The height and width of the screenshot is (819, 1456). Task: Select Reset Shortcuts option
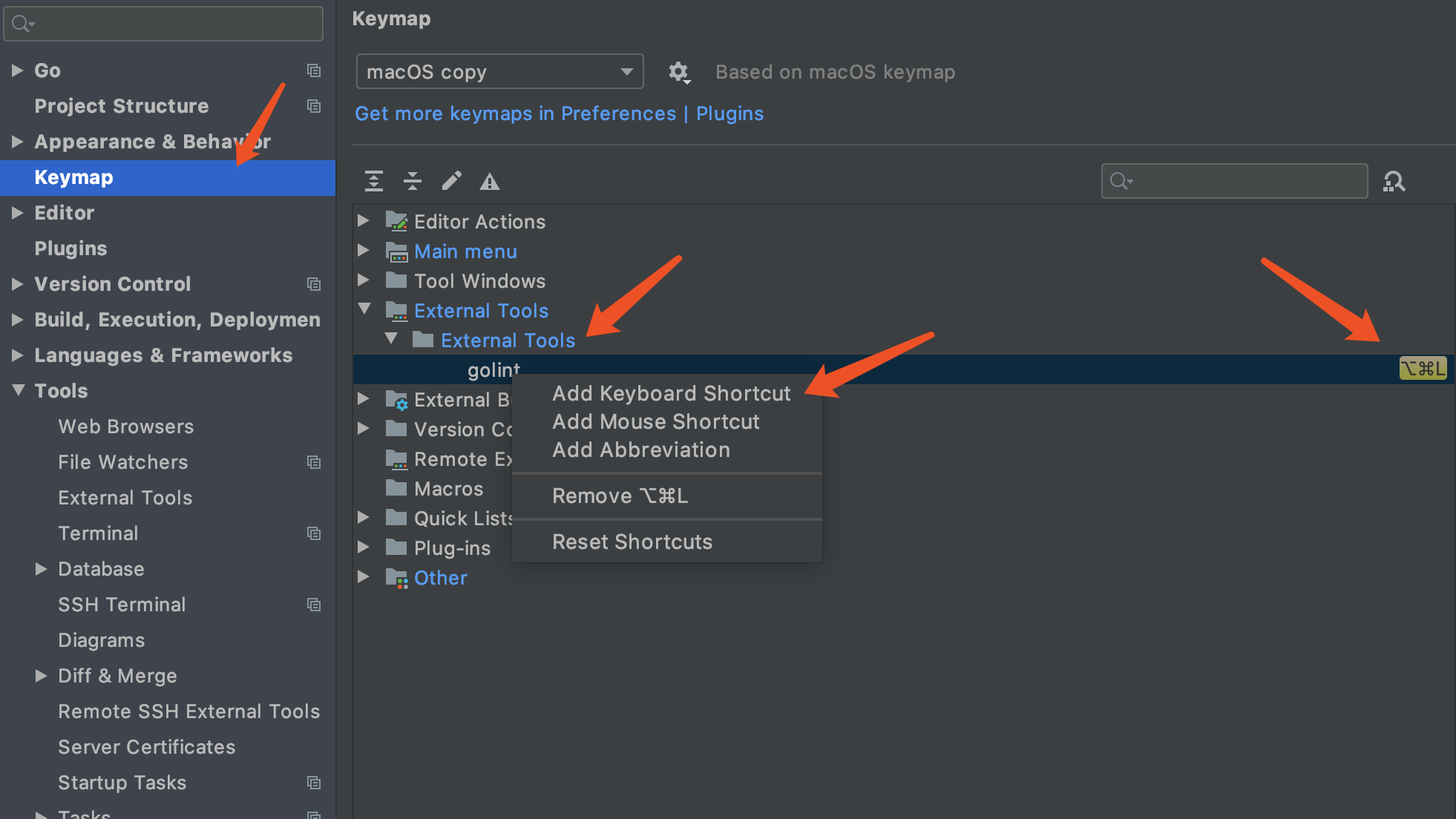tap(631, 541)
